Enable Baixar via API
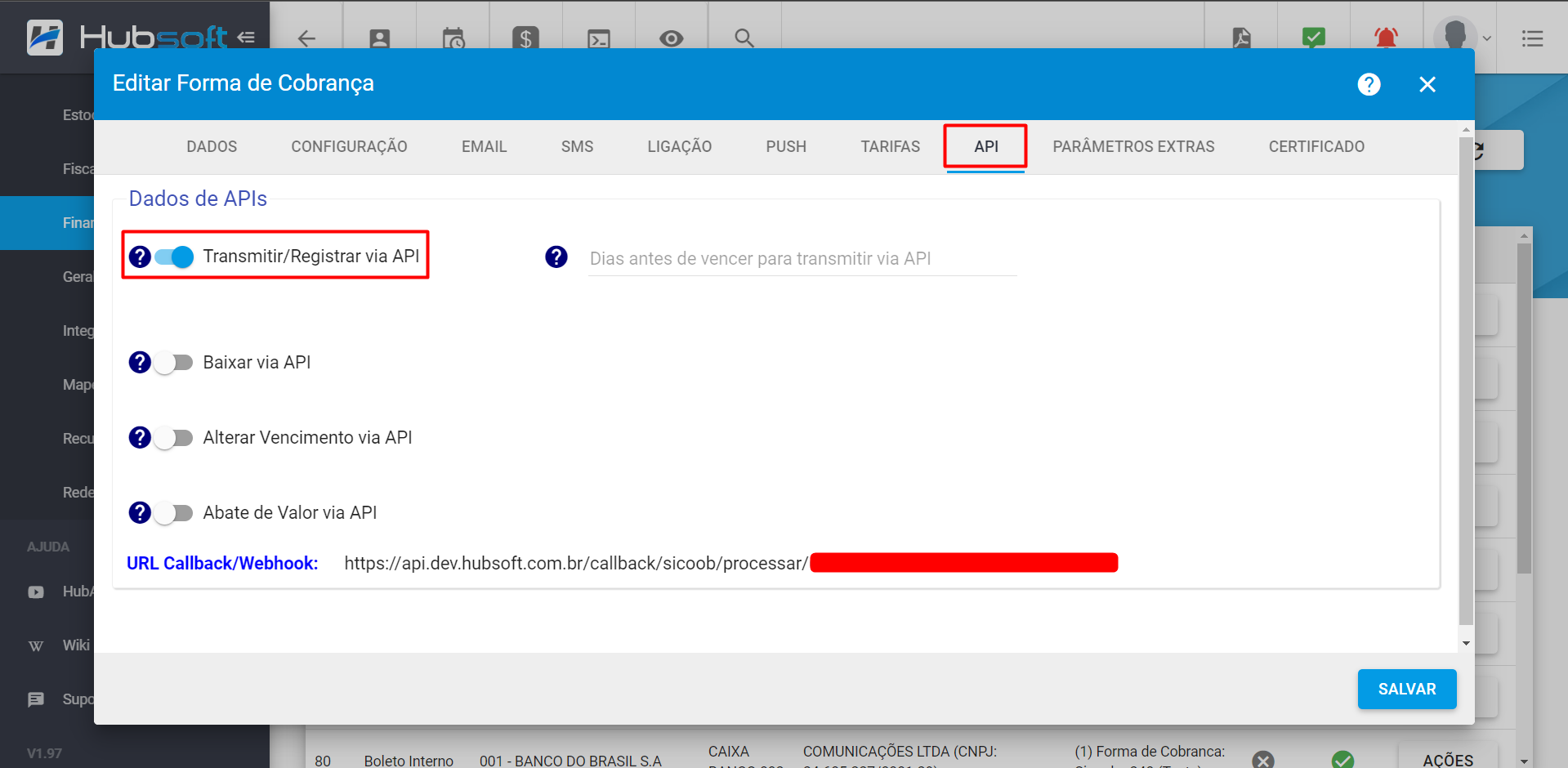Screen dimensions: 1568x768 [x=172, y=363]
